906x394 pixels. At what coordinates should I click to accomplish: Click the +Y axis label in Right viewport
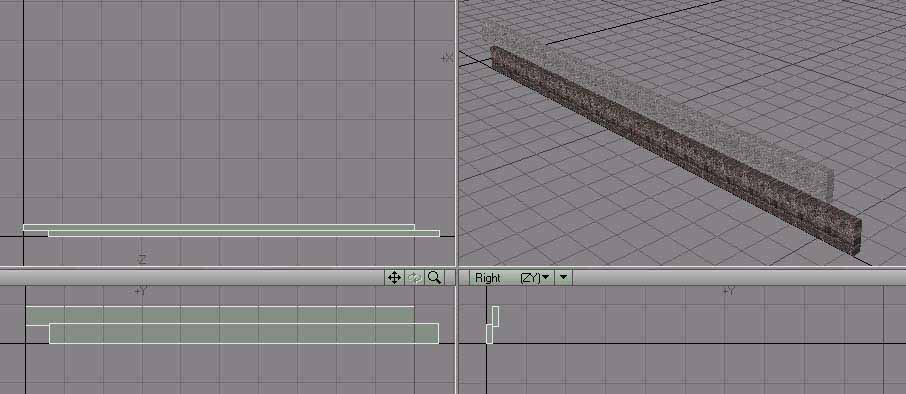(x=729, y=291)
